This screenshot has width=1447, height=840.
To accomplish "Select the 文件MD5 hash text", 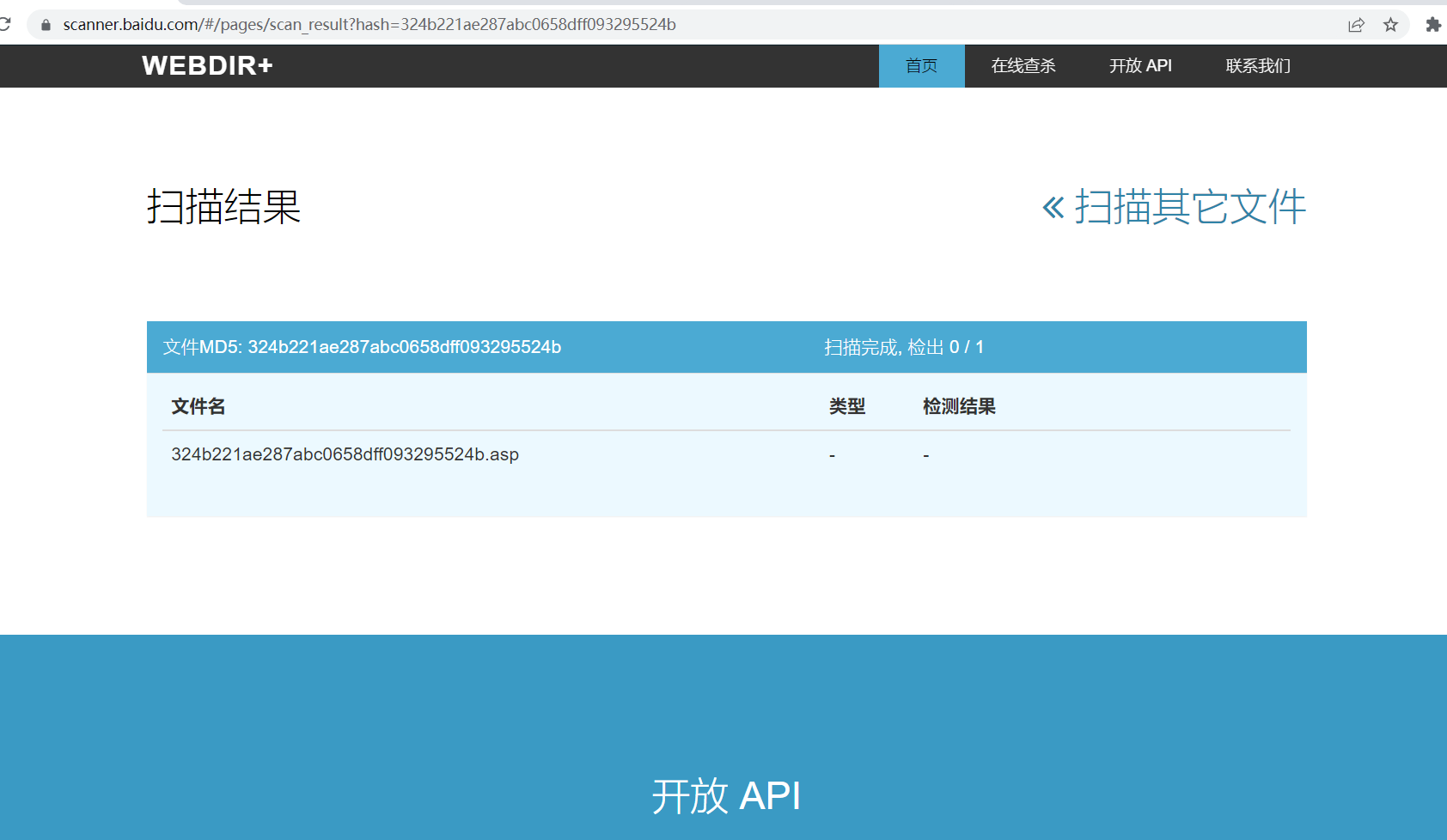I will 362,347.
